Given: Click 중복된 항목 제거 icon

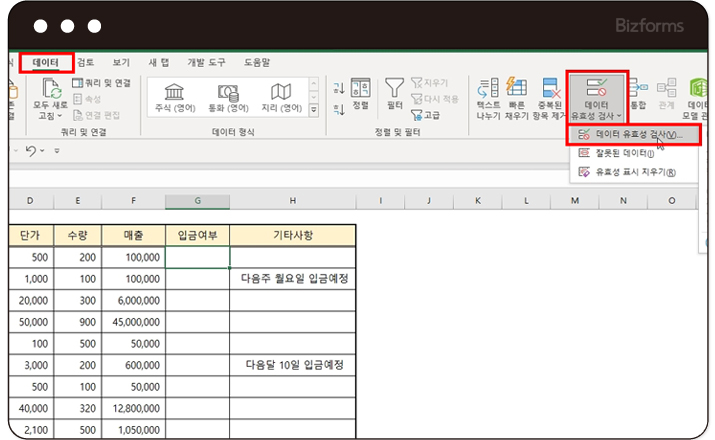Looking at the screenshot, I should coord(547,97).
